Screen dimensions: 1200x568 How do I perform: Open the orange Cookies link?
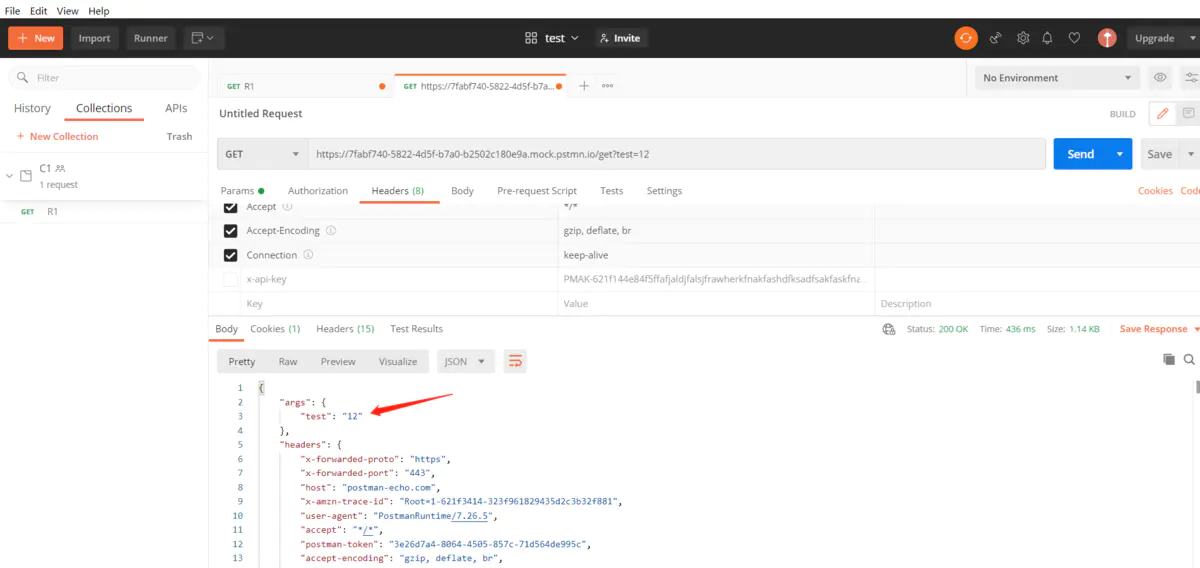[1155, 190]
